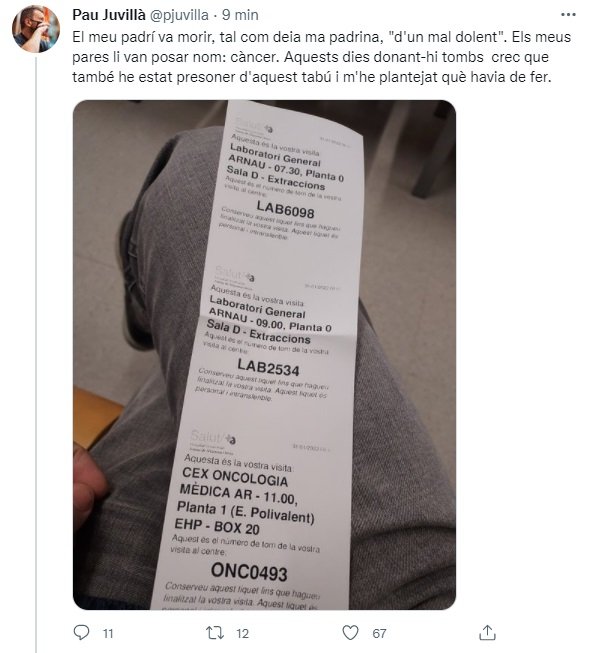Click the CEX ONCOLOGIA text in photo

click(235, 477)
